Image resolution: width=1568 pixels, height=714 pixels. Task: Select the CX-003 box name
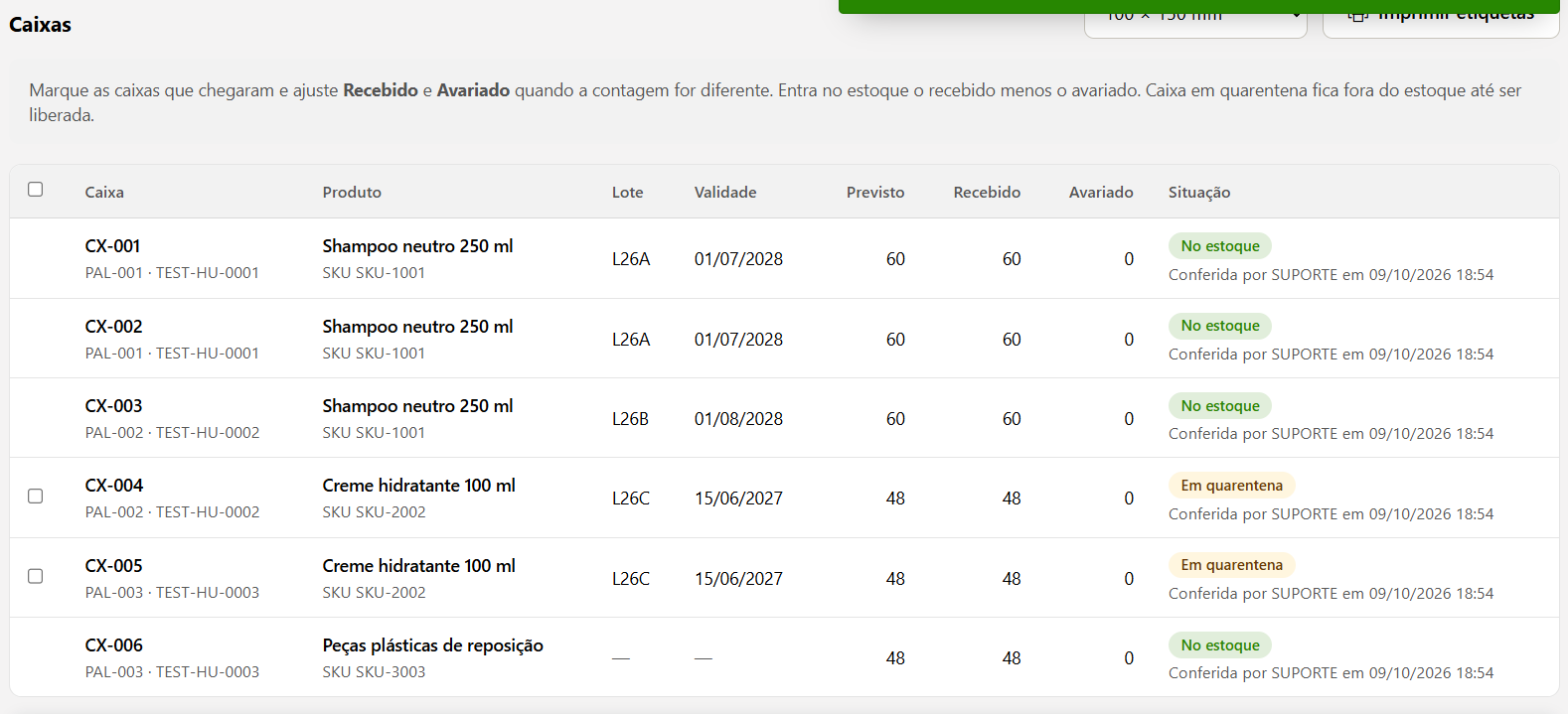point(113,406)
